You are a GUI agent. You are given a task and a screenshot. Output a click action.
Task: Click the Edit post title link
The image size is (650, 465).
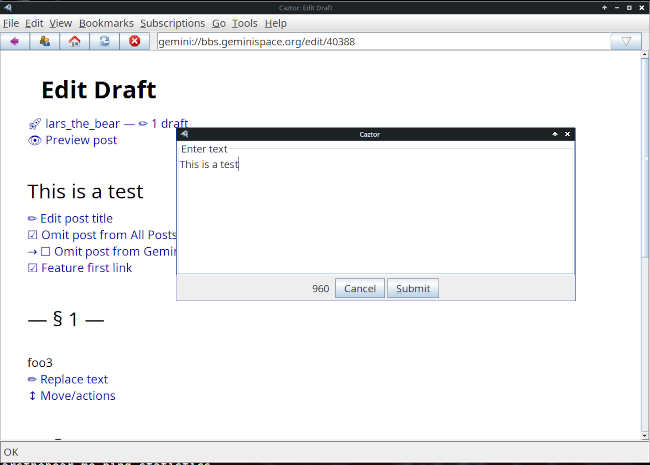click(76, 218)
